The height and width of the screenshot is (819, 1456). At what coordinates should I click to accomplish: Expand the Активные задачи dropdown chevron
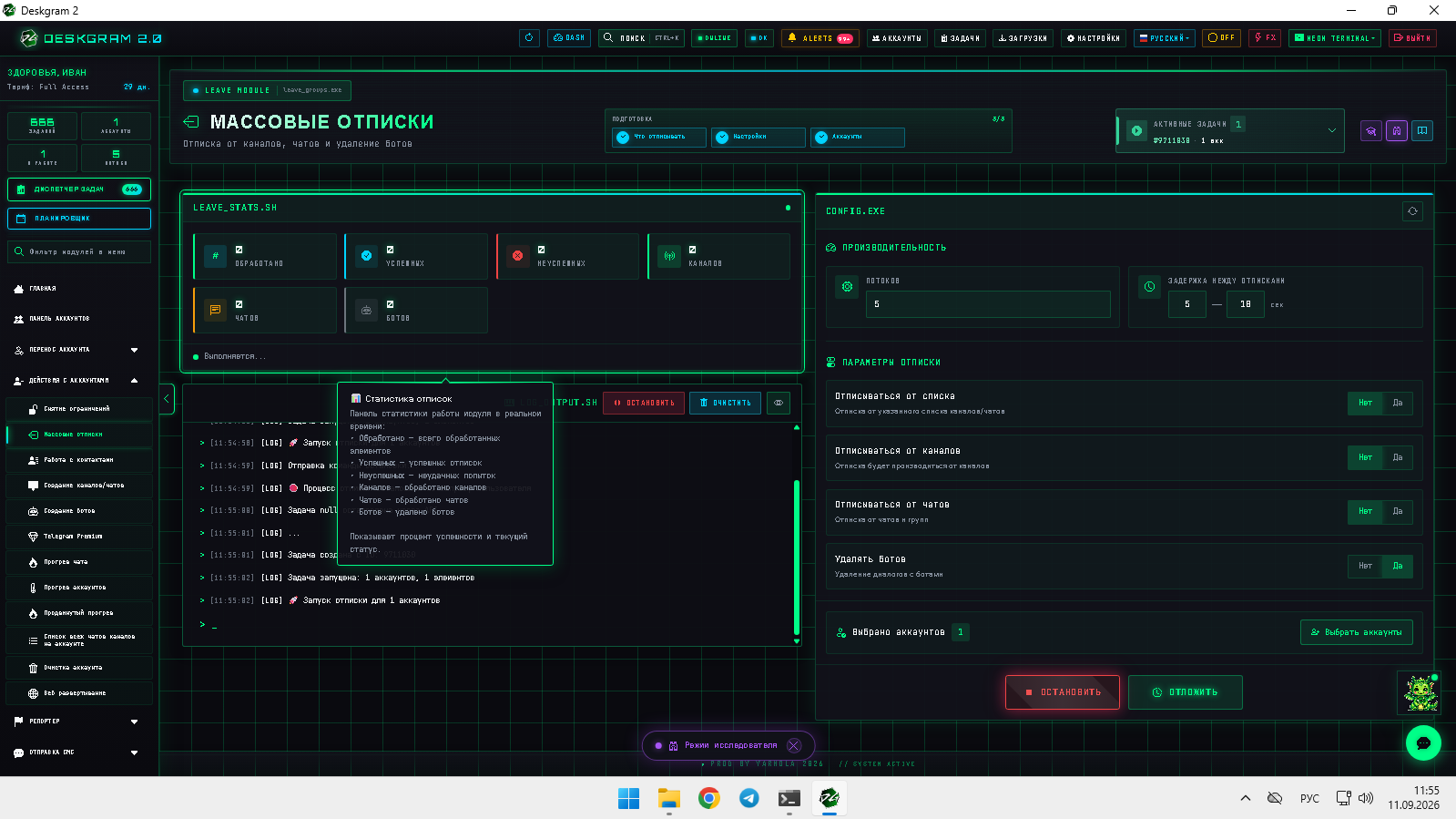(1331, 131)
